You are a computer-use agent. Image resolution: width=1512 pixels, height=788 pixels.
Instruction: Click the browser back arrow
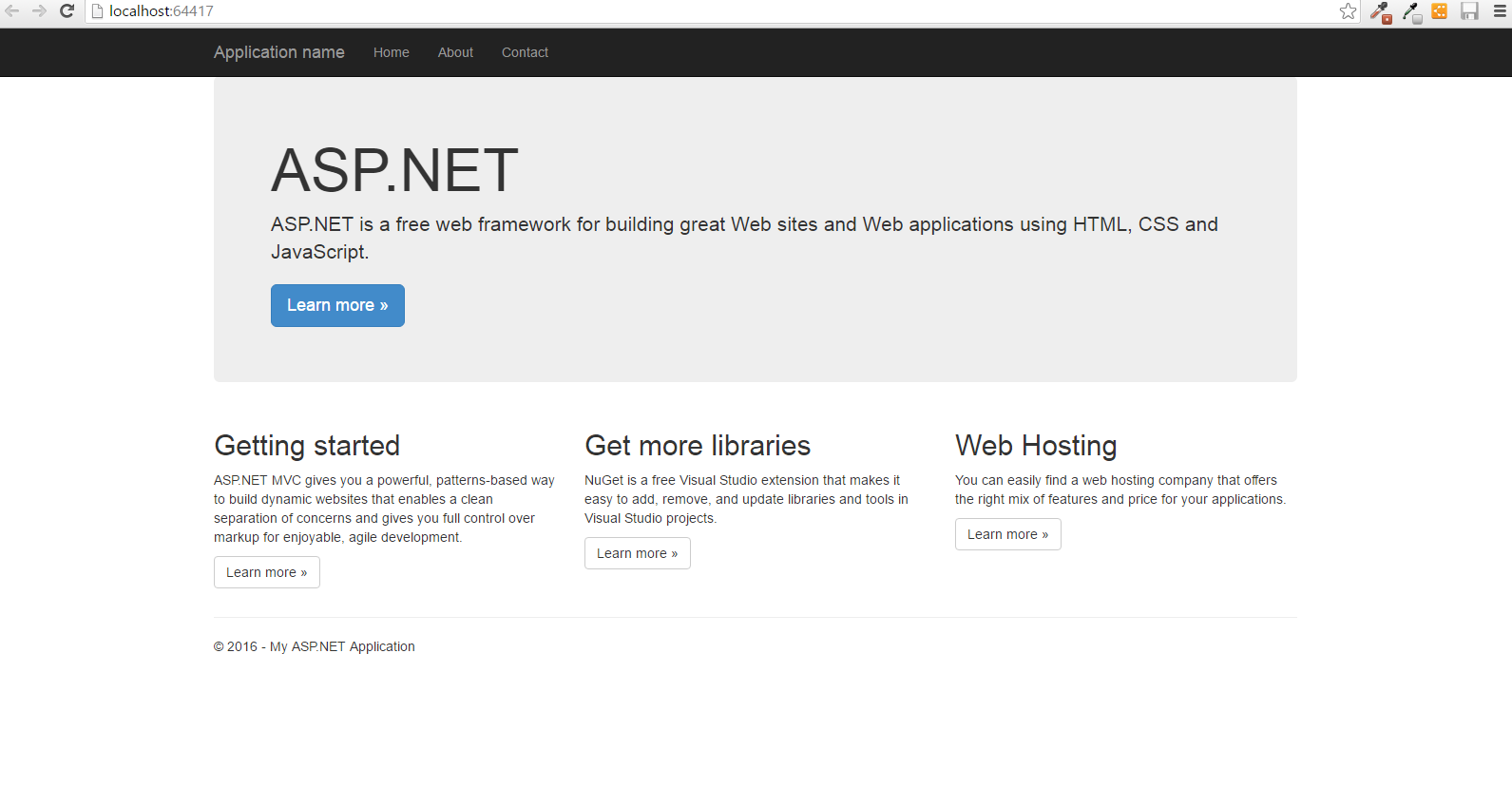tap(12, 11)
